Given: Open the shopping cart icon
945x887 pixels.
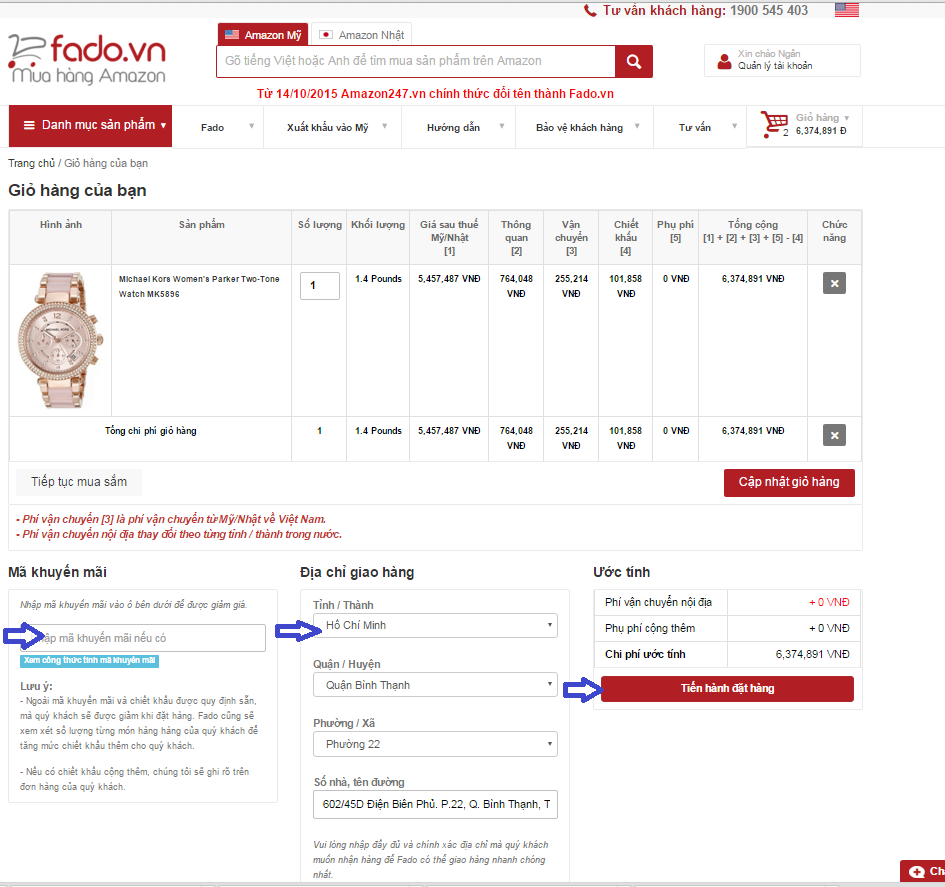Looking at the screenshot, I should [774, 124].
